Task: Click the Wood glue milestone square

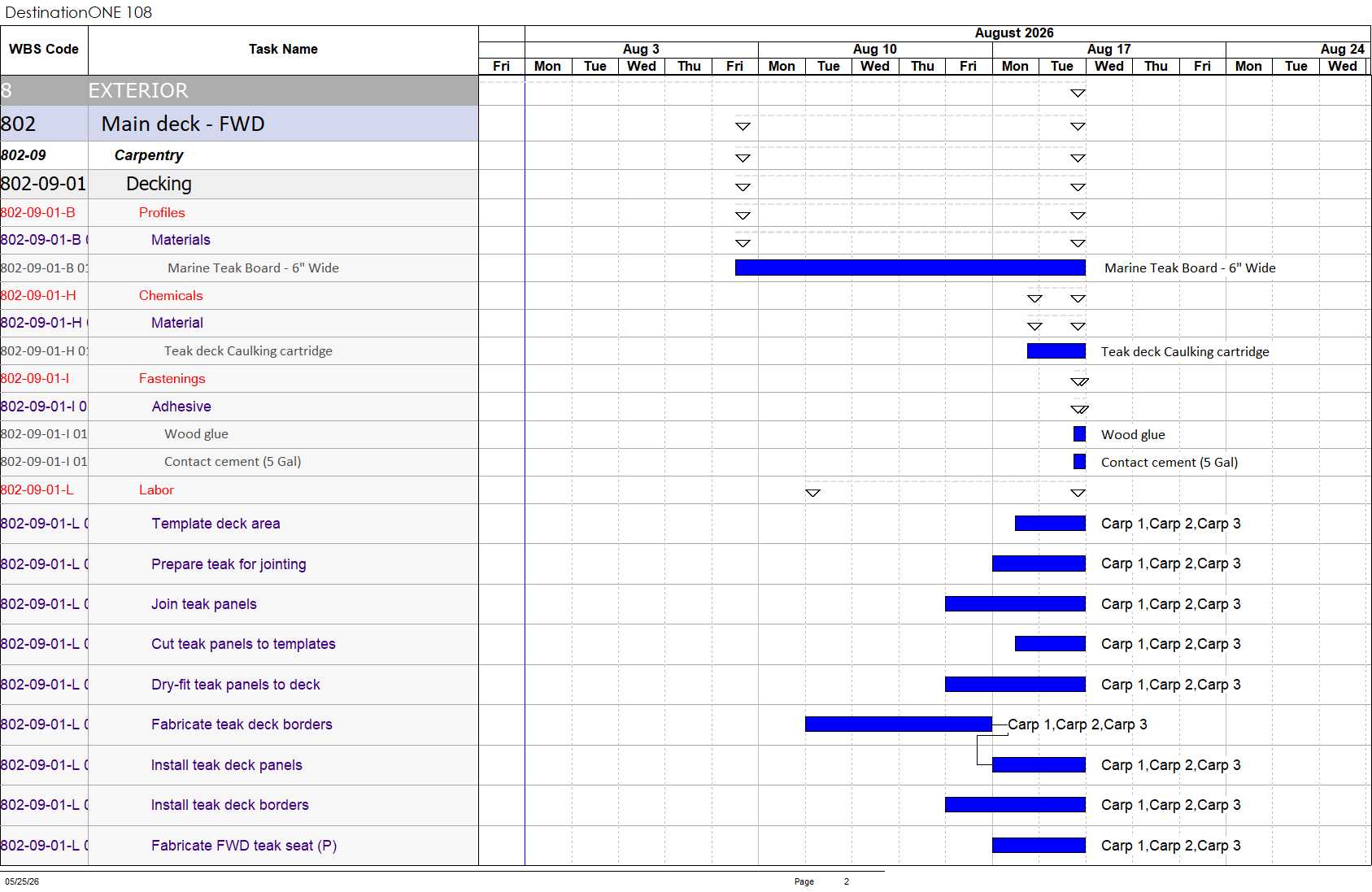Action: (x=1079, y=434)
